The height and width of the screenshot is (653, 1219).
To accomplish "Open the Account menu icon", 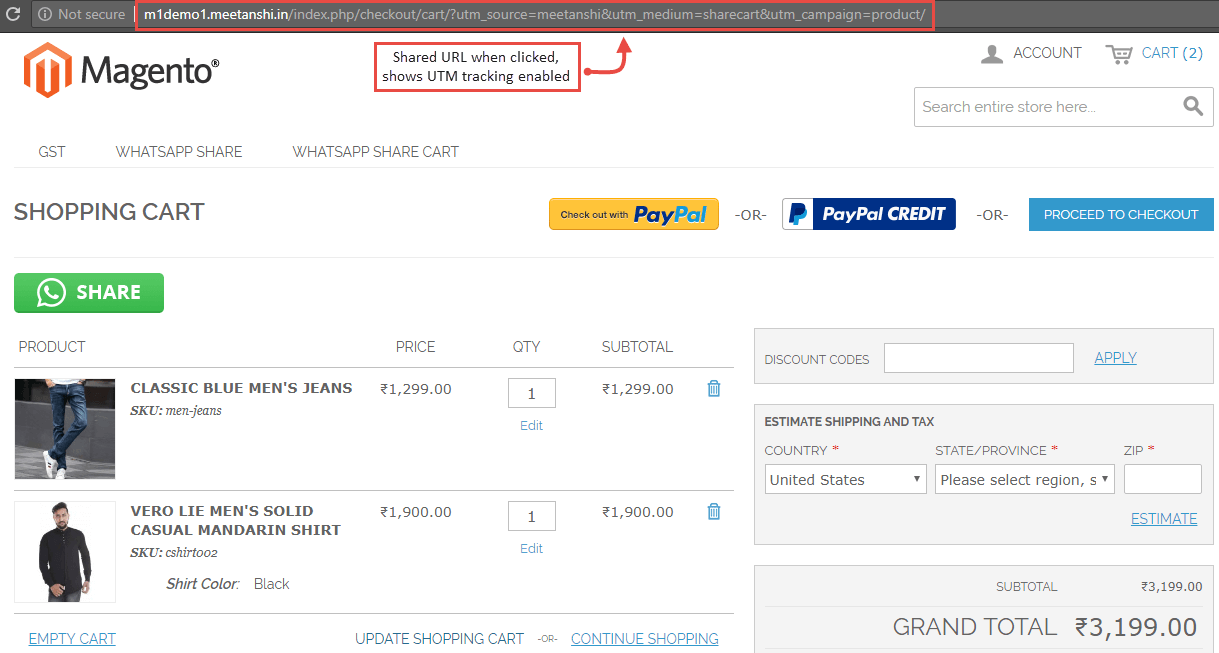I will coord(992,54).
